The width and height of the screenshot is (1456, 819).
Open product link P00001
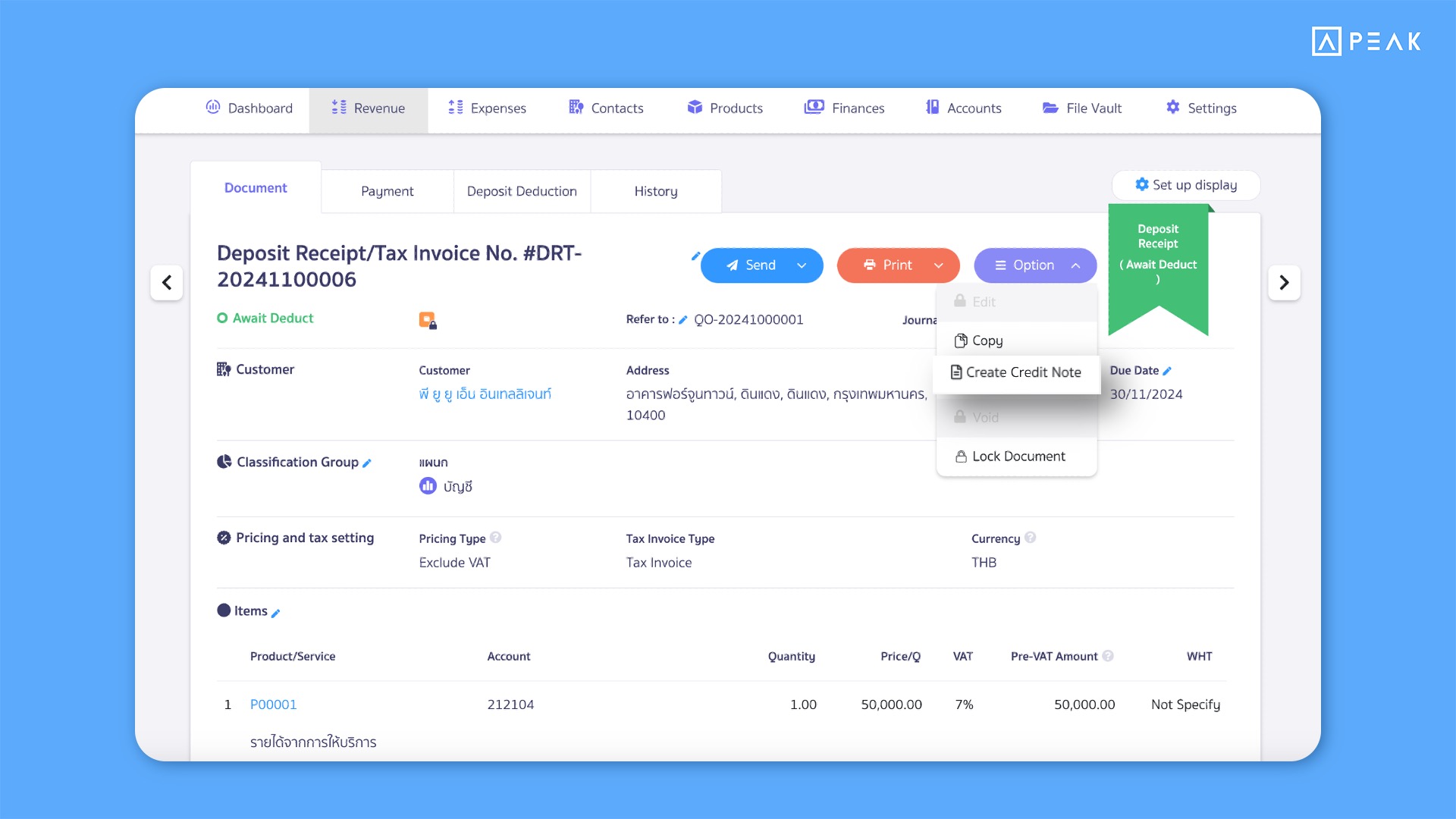pos(273,704)
